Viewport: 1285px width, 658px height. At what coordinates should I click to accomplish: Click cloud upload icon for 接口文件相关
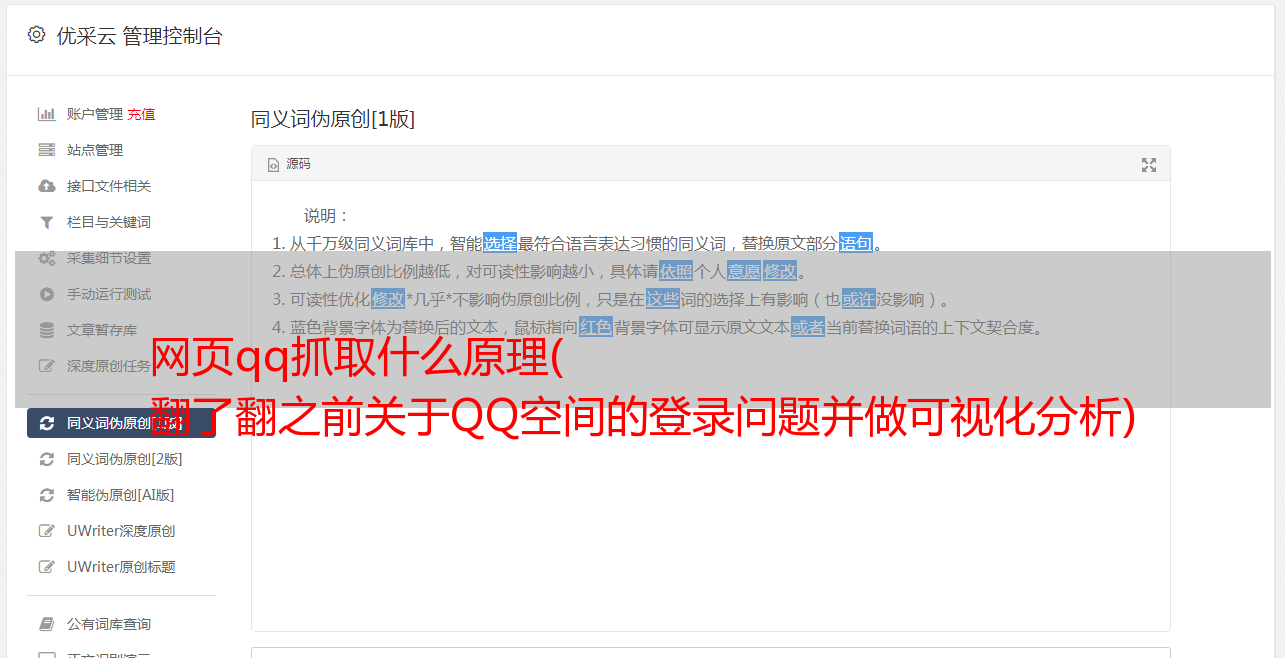(46, 186)
